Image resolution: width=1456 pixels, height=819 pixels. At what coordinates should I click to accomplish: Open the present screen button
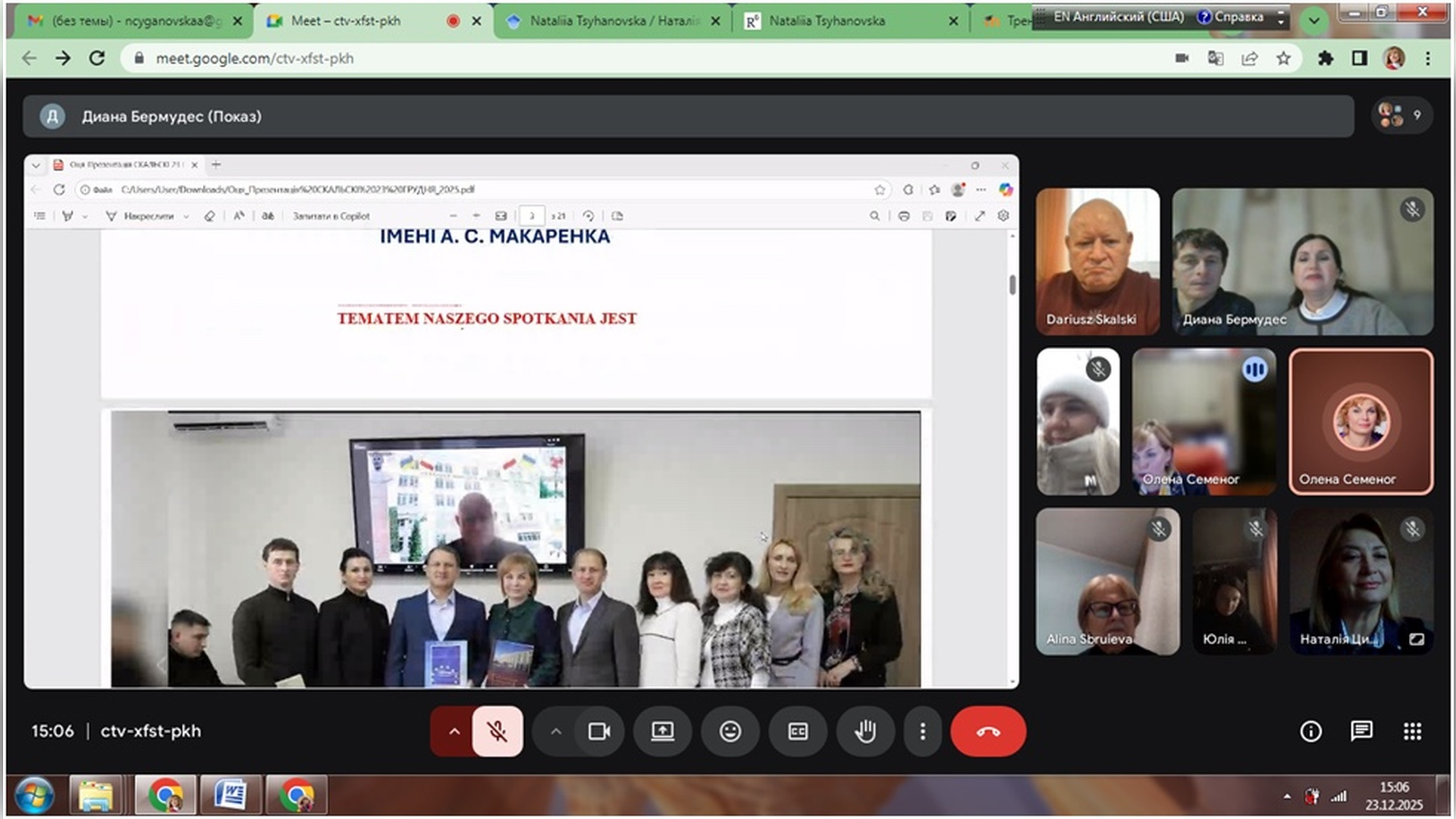click(662, 731)
